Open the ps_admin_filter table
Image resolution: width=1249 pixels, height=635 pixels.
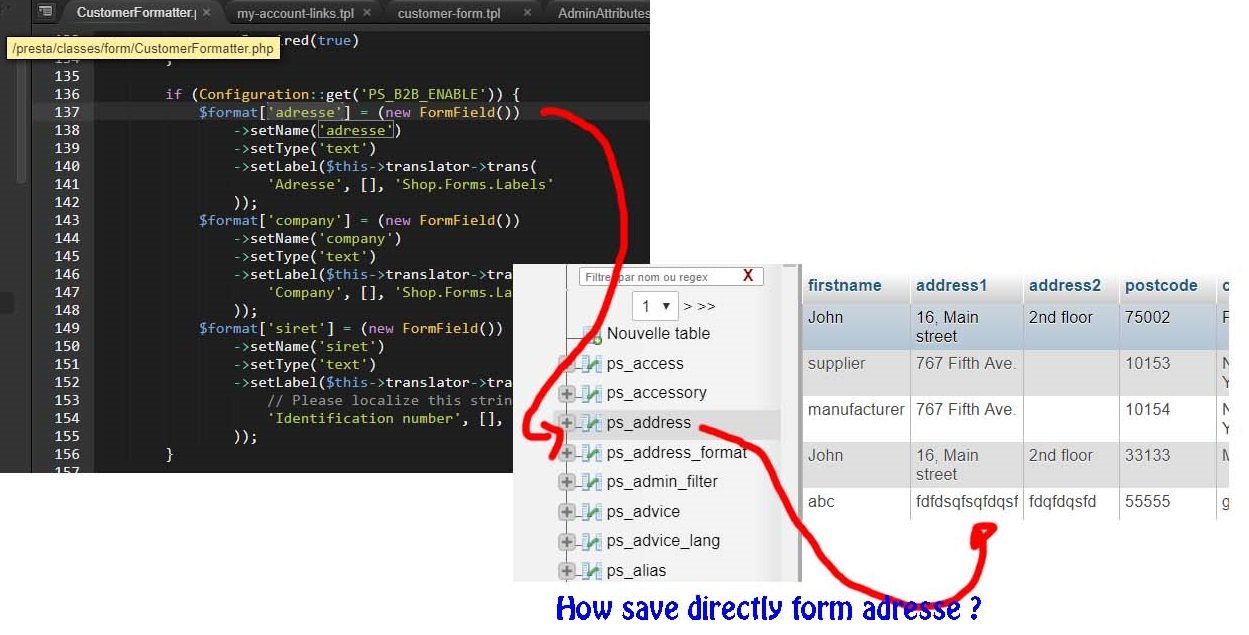662,481
